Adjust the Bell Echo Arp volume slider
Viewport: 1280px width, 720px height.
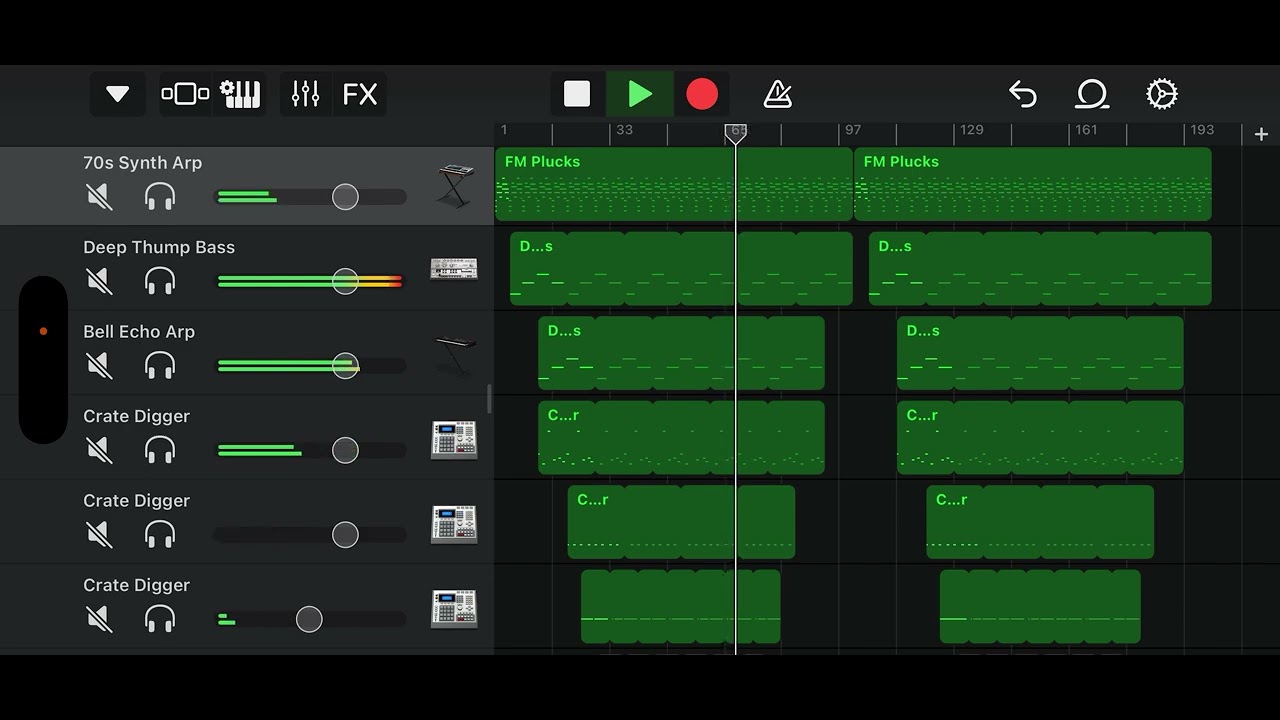click(x=345, y=366)
